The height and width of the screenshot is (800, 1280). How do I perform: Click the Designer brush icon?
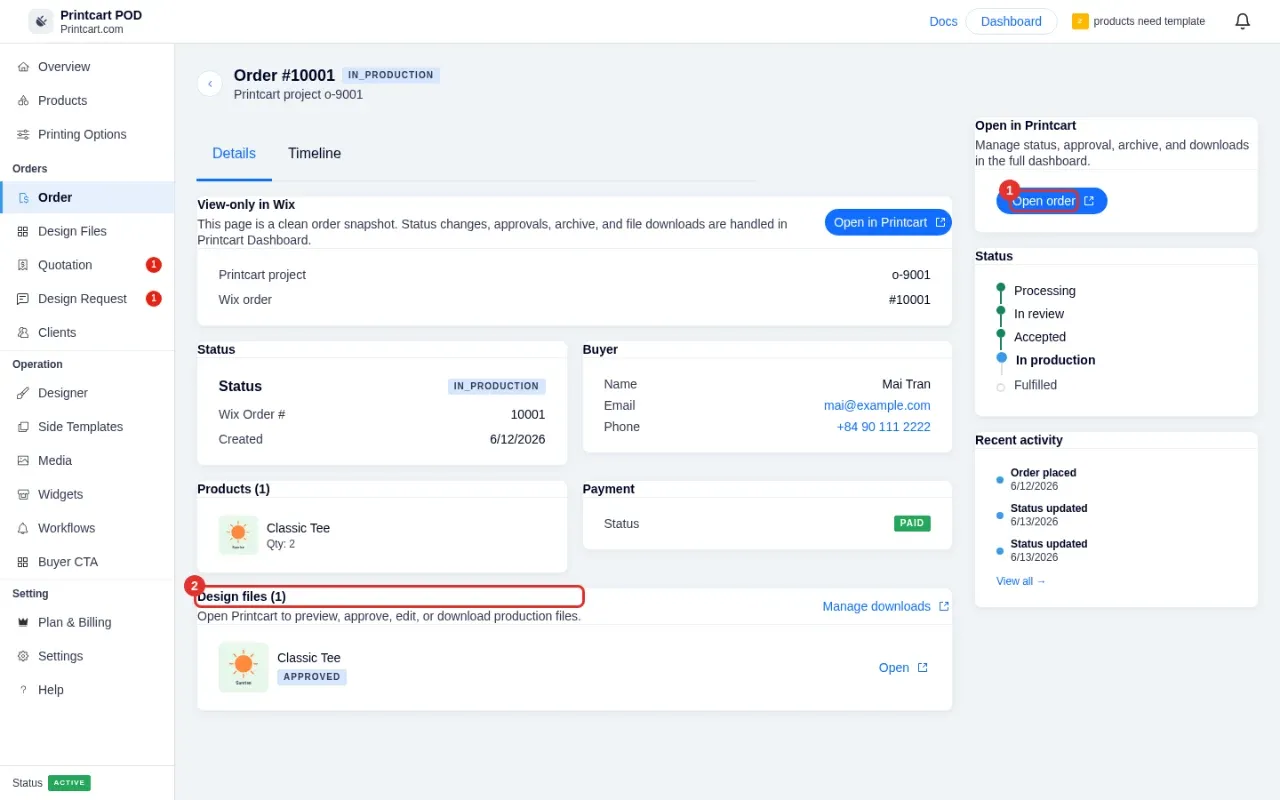pos(23,393)
